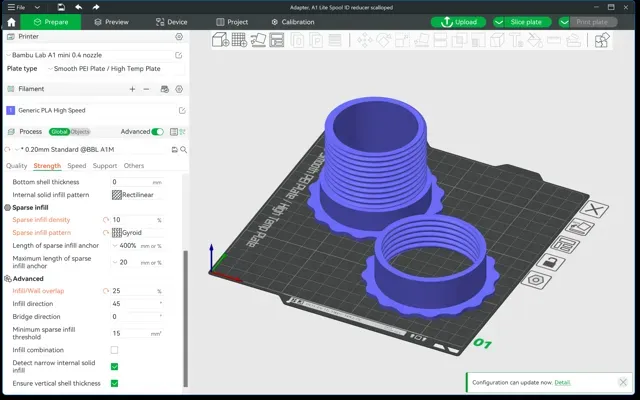Click the Auto orient toolbar icon
The height and width of the screenshot is (400, 640).
pos(258,40)
